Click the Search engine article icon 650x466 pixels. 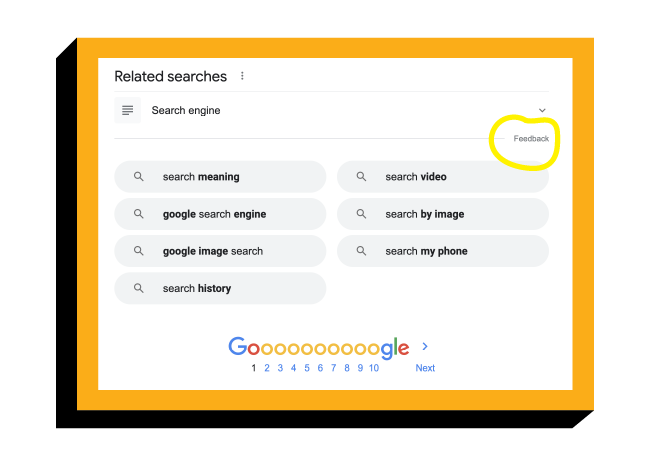(x=127, y=110)
